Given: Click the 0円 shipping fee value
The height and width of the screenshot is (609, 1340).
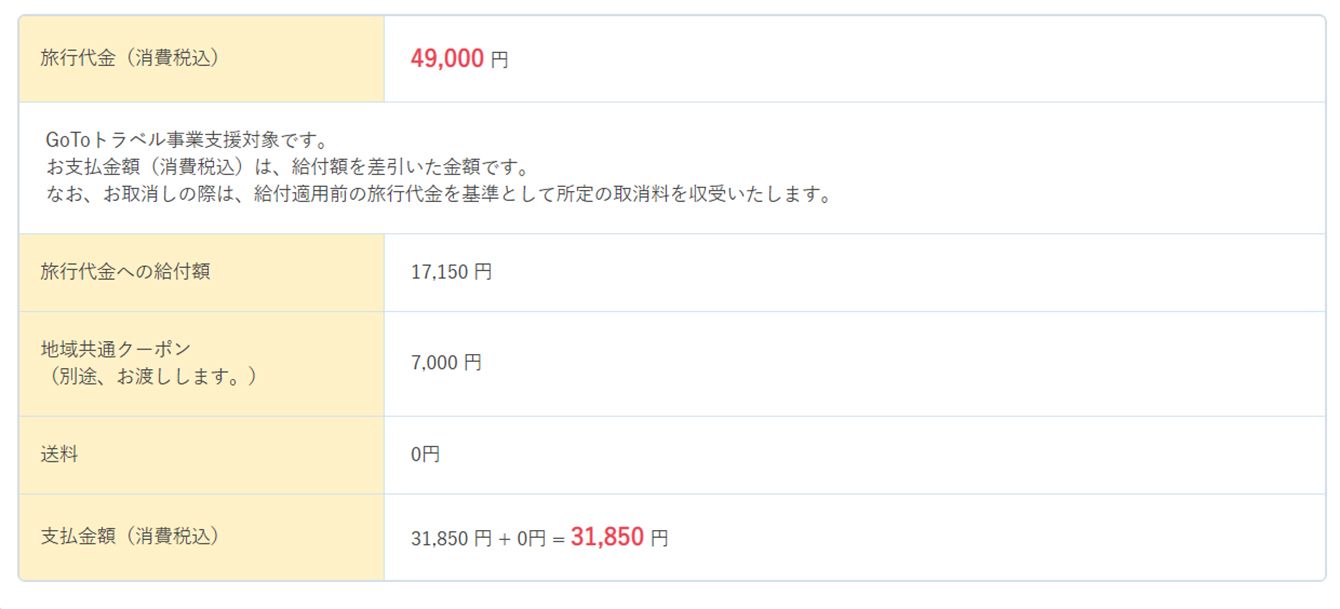Looking at the screenshot, I should (425, 455).
